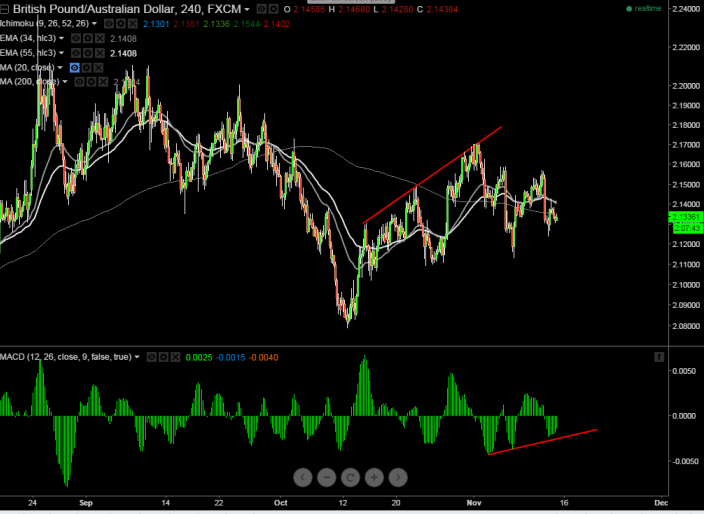Hide the Ichimoku indicator with its eye icon
Image resolution: width=704 pixels, height=514 pixels.
[x=109, y=23]
